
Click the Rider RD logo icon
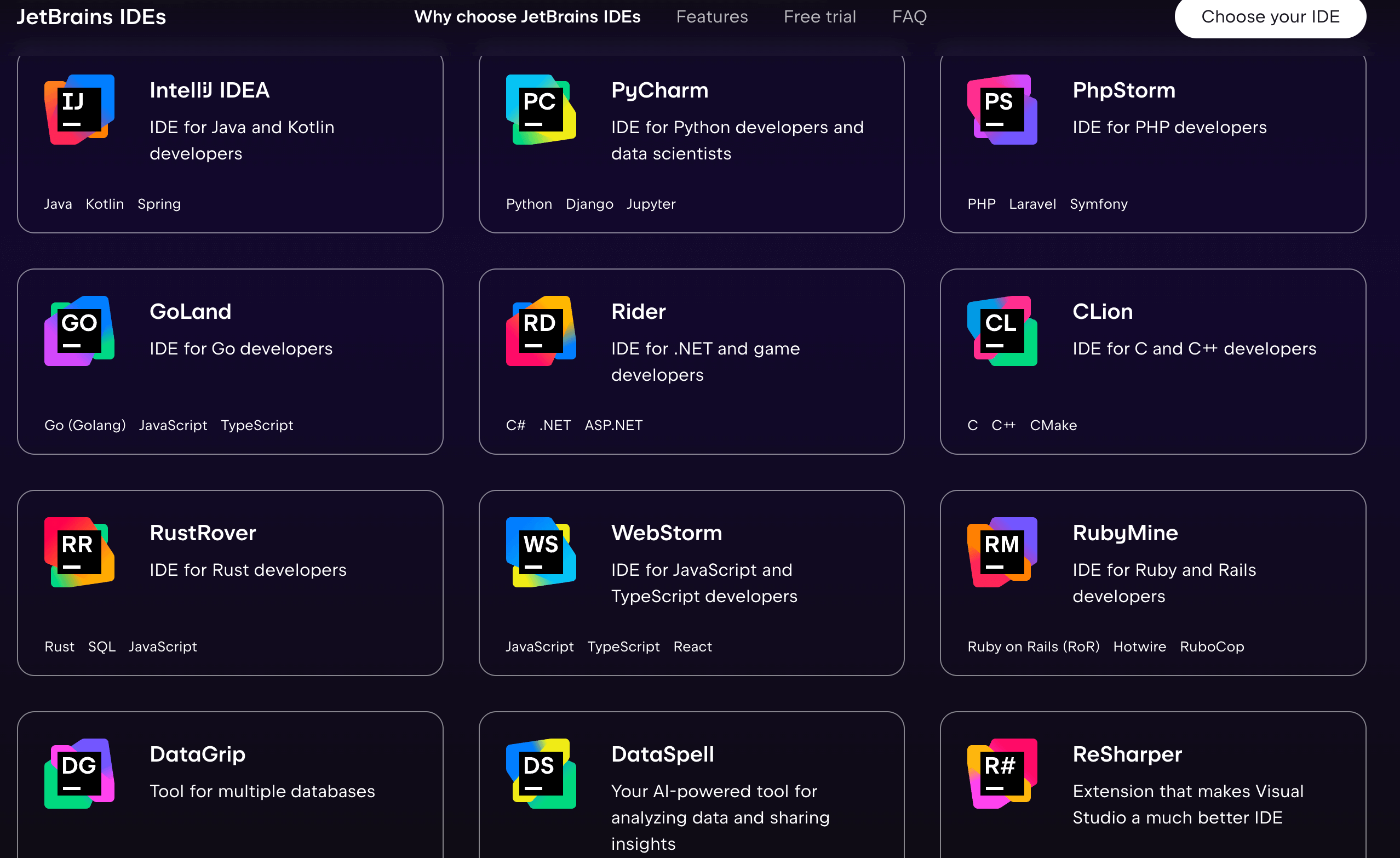tap(541, 331)
